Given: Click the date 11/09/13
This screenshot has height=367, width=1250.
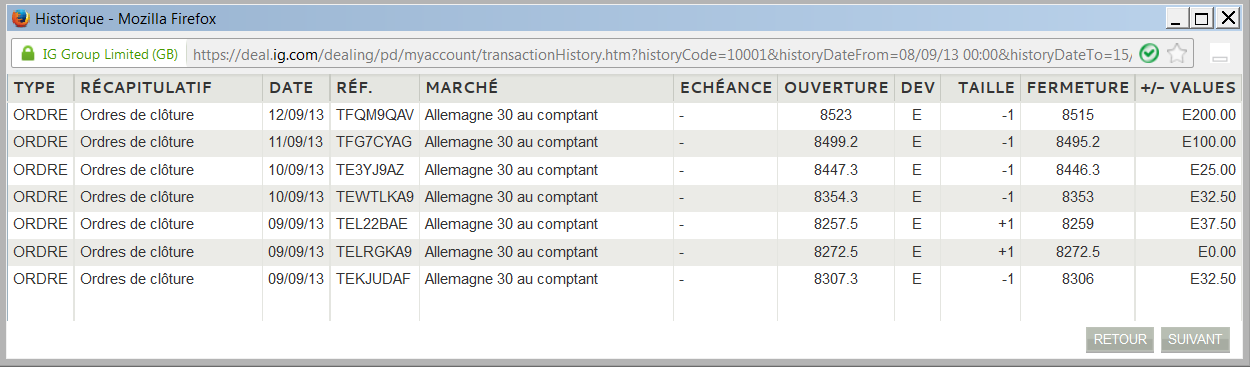Looking at the screenshot, I should click(296, 142).
